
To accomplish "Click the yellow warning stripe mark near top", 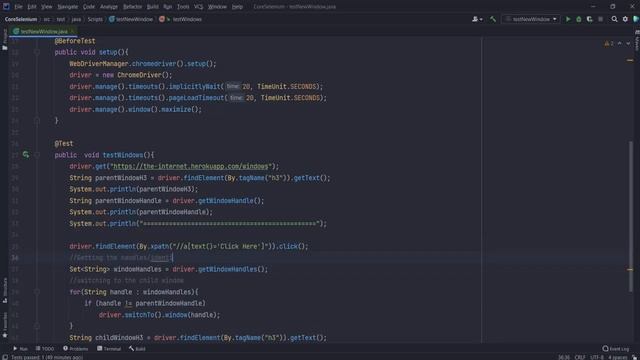I will [x=630, y=60].
